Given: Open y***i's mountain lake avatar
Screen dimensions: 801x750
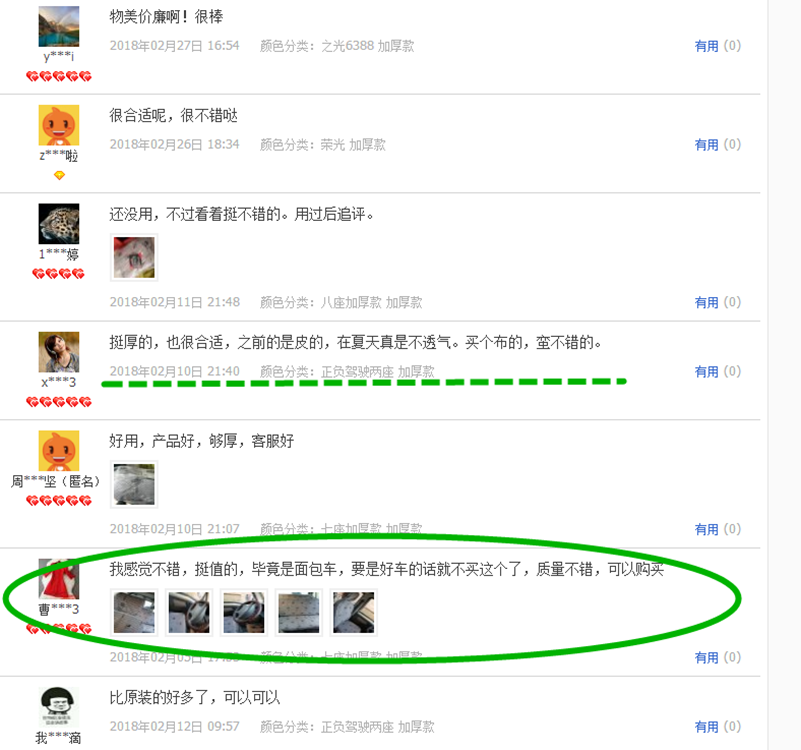Looking at the screenshot, I should (59, 26).
